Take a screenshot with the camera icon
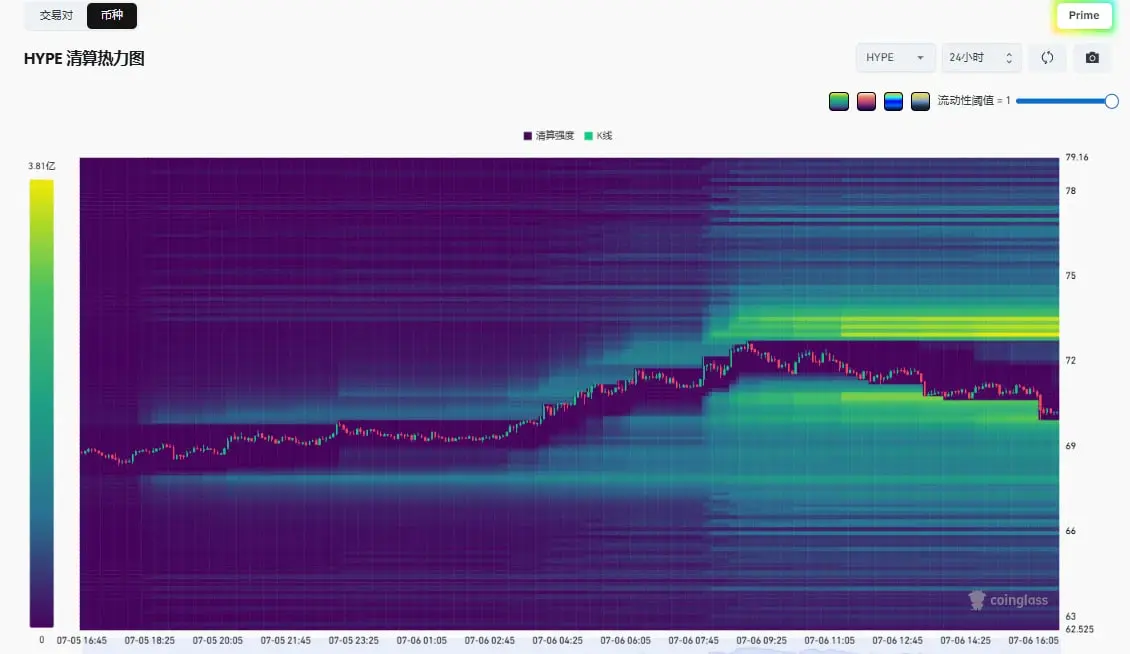The width and height of the screenshot is (1130, 654). coord(1093,58)
